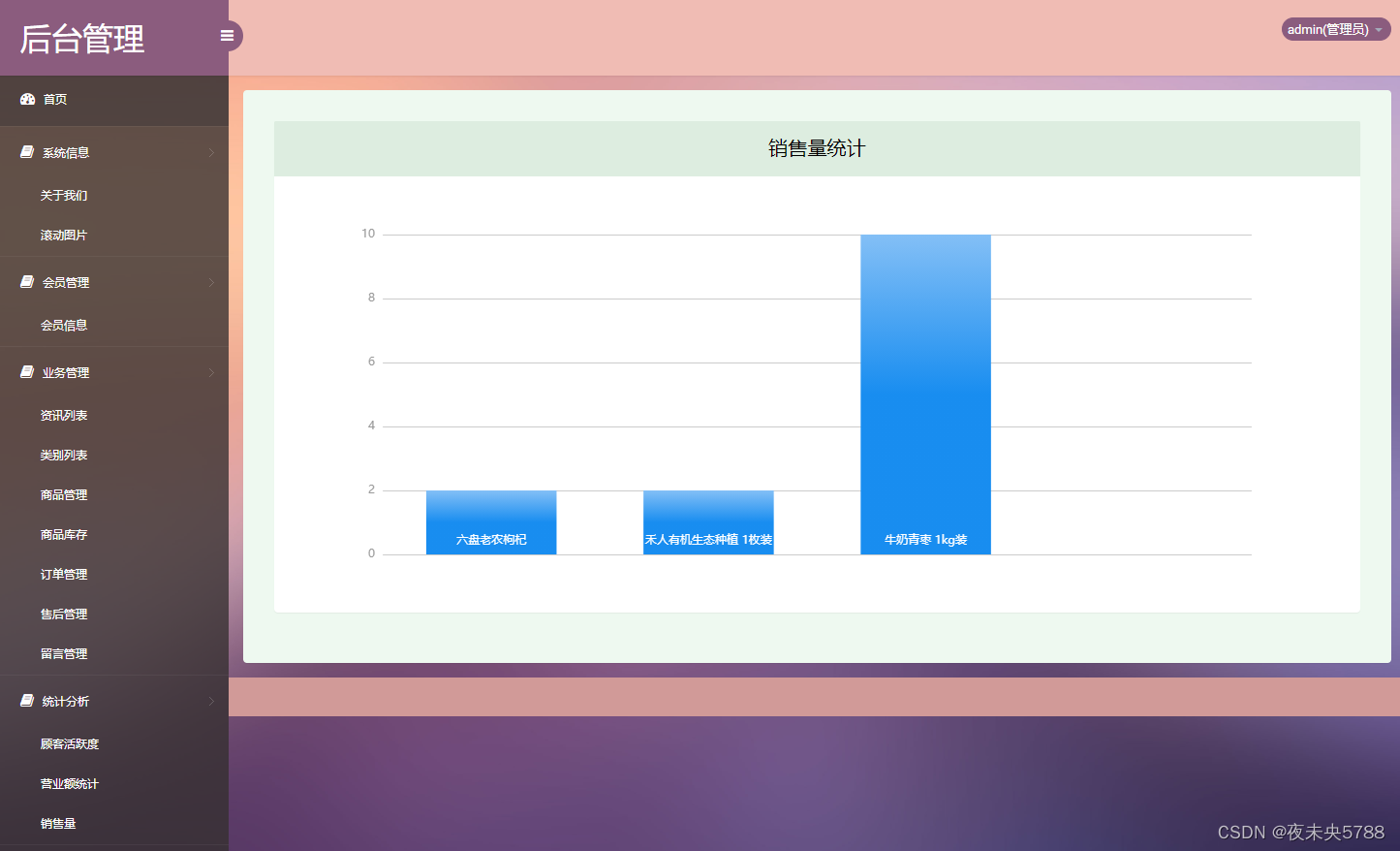Click the 牛奶青枣 1kg装 chart bar
This screenshot has width=1400, height=851.
pyautogui.click(x=925, y=394)
